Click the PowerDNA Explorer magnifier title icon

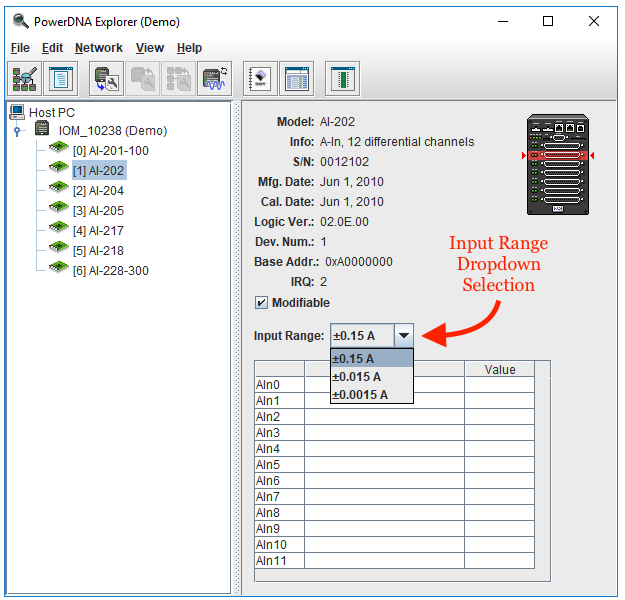pos(21,21)
